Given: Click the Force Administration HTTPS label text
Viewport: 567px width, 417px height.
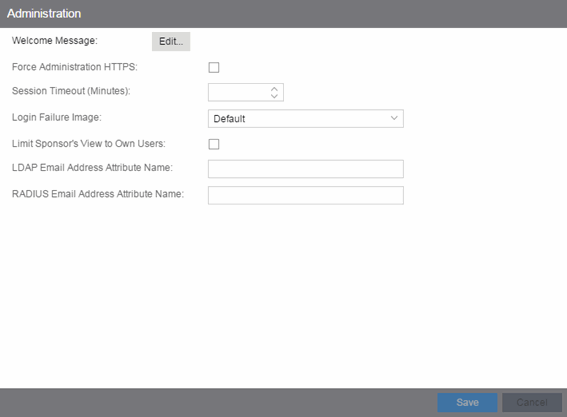Looking at the screenshot, I should click(74, 67).
